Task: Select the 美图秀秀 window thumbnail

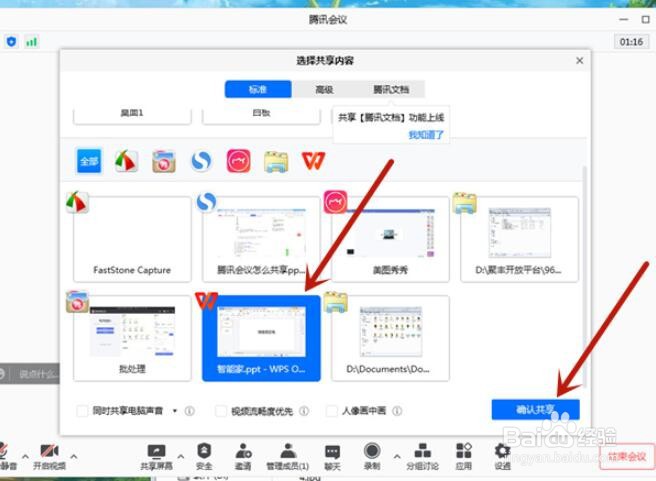Action: pos(390,239)
